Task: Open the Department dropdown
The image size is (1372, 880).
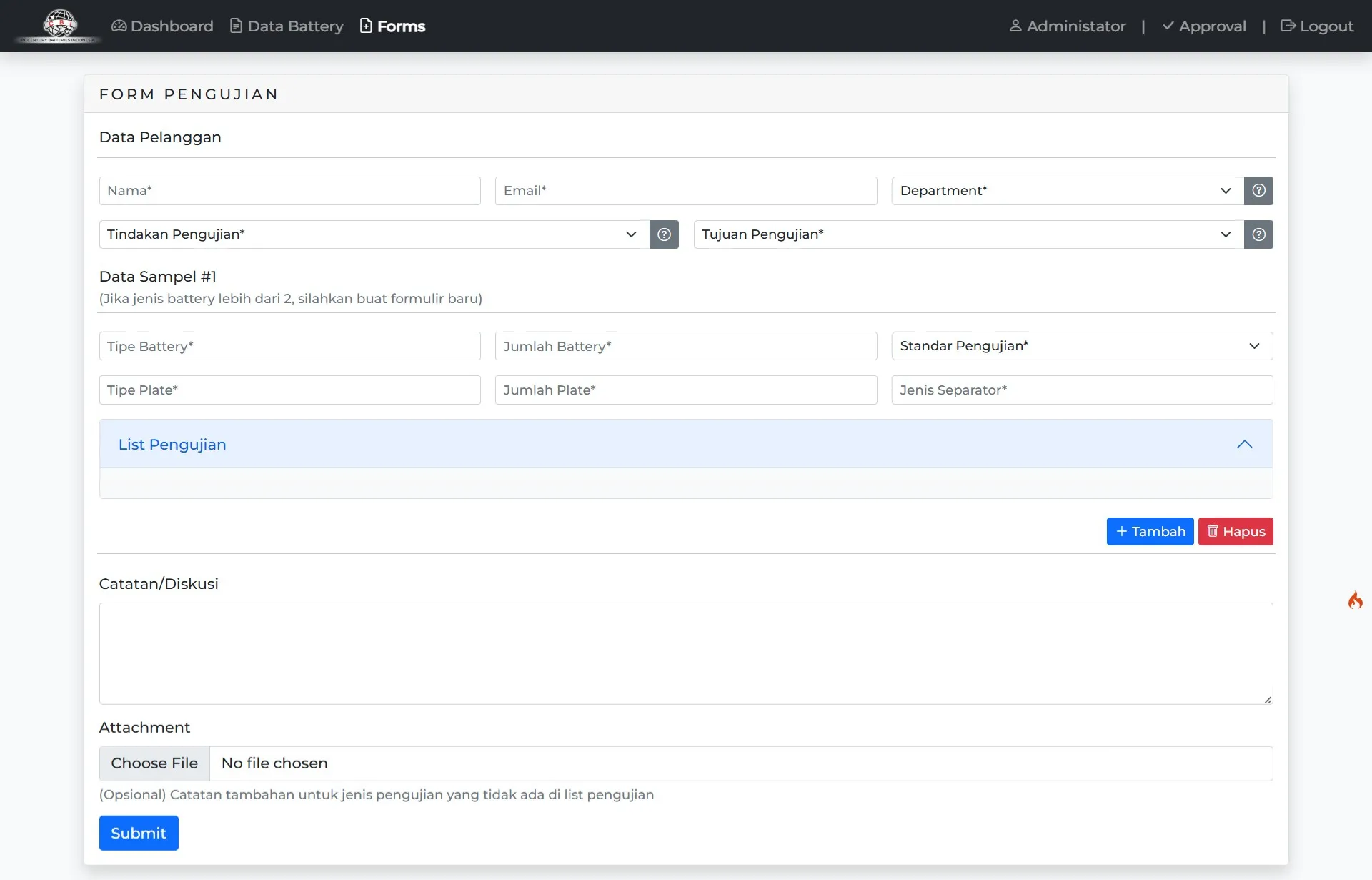Action: tap(1068, 191)
